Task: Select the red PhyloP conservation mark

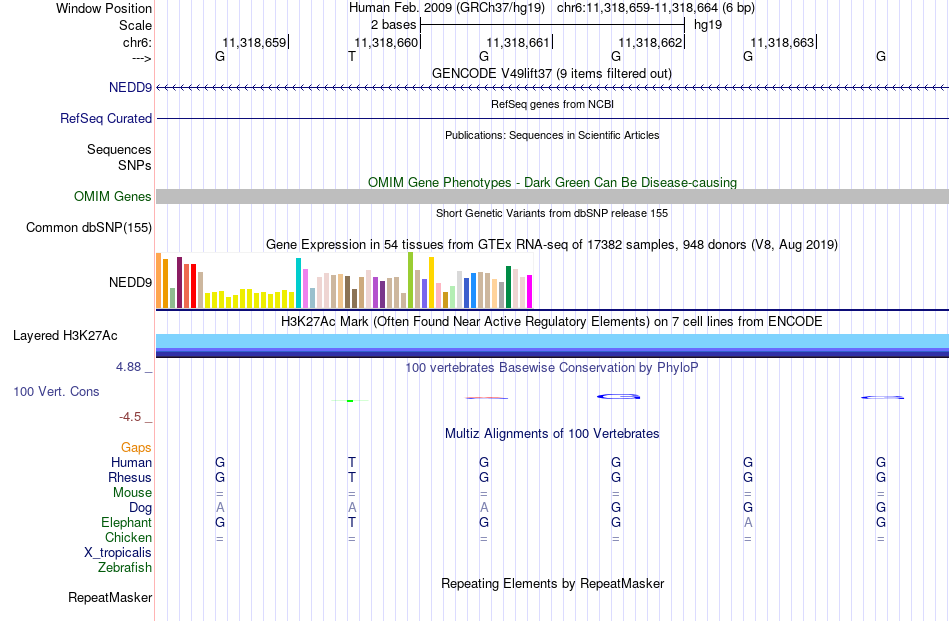Action: coord(487,398)
